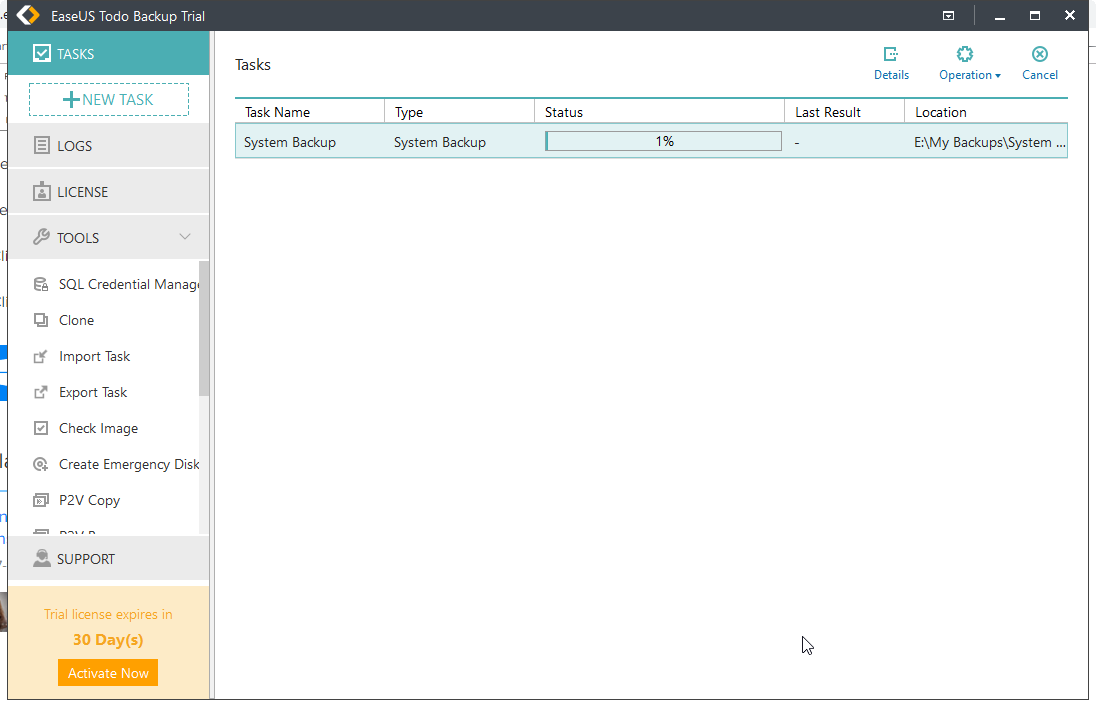
Task: Click the LOGS list icon
Action: pyautogui.click(x=42, y=145)
